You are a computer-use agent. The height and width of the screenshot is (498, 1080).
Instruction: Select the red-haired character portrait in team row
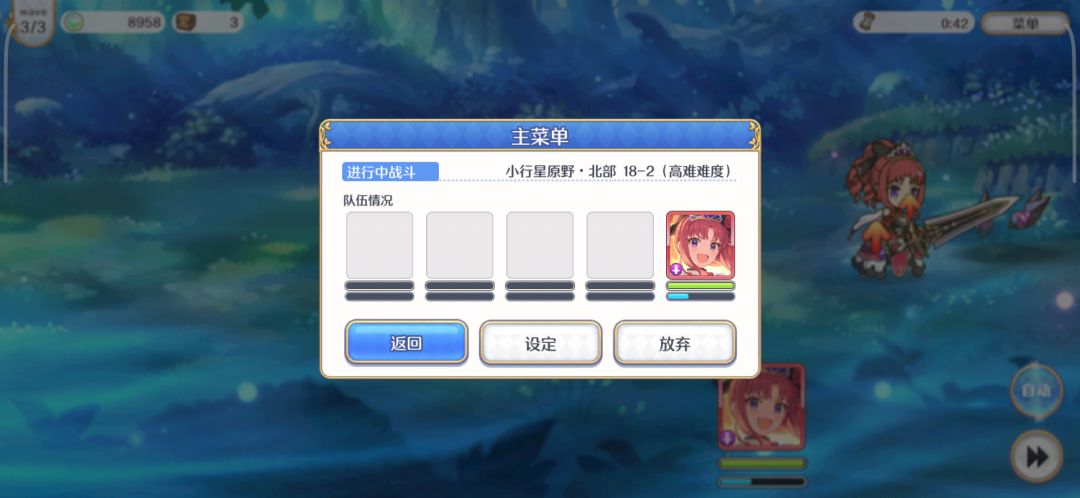coord(700,245)
